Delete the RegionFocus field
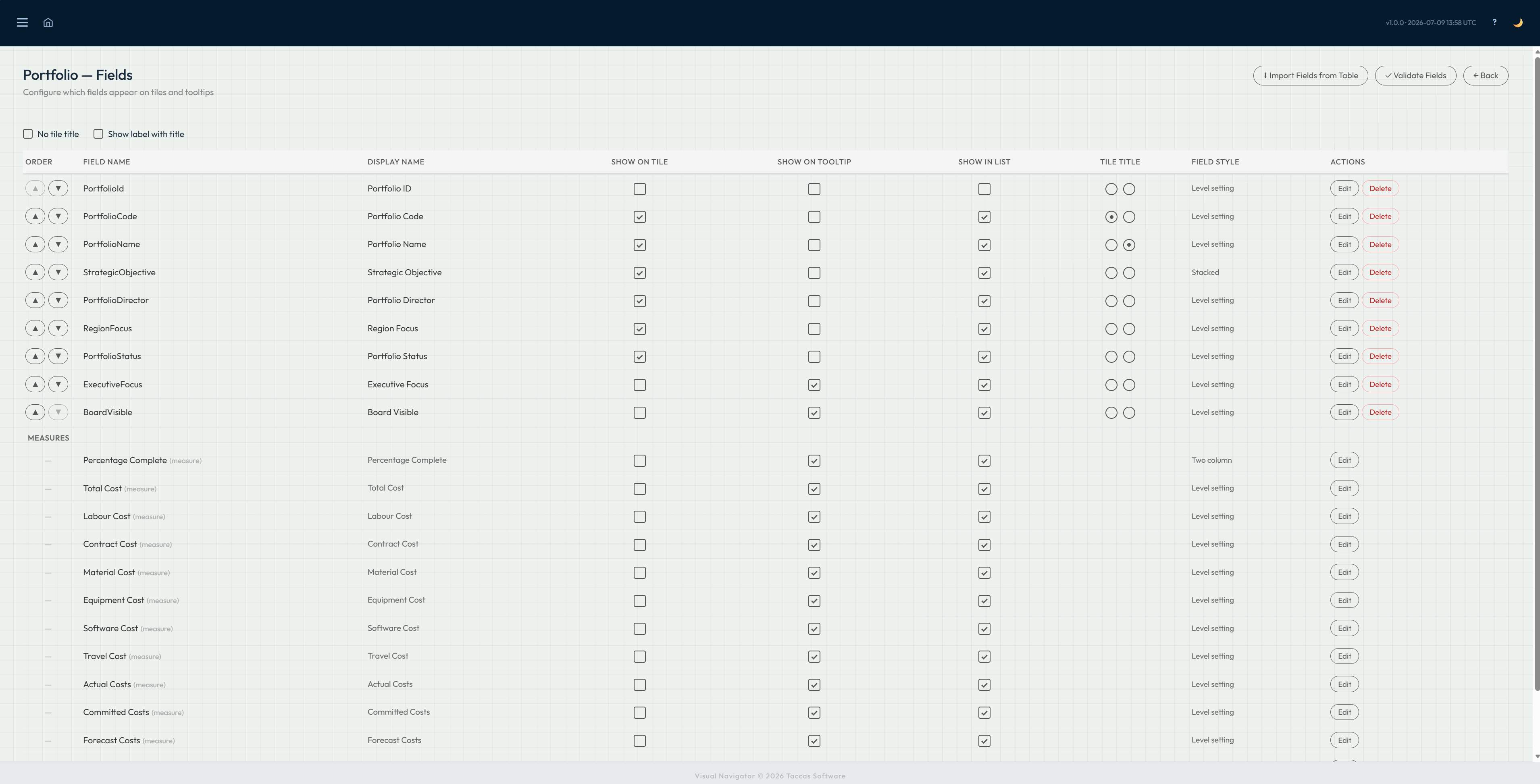Viewport: 1540px width, 784px height. point(1380,329)
